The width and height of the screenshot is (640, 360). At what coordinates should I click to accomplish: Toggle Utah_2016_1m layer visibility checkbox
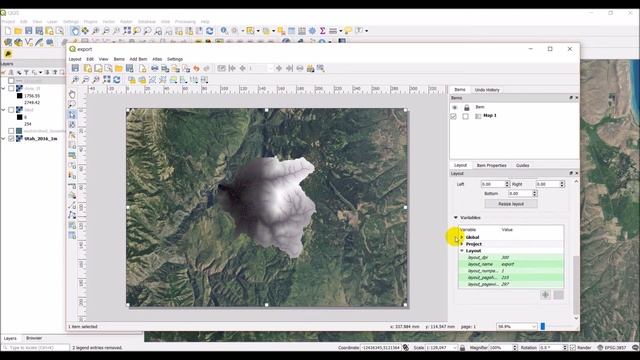(11, 139)
